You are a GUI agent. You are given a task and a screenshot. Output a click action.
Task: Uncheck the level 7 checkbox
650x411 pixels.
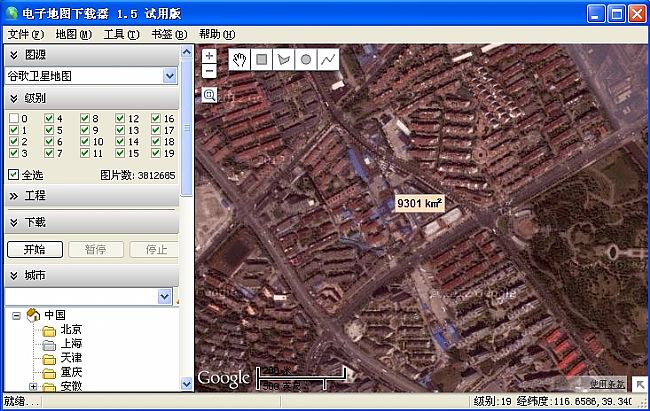coord(49,153)
